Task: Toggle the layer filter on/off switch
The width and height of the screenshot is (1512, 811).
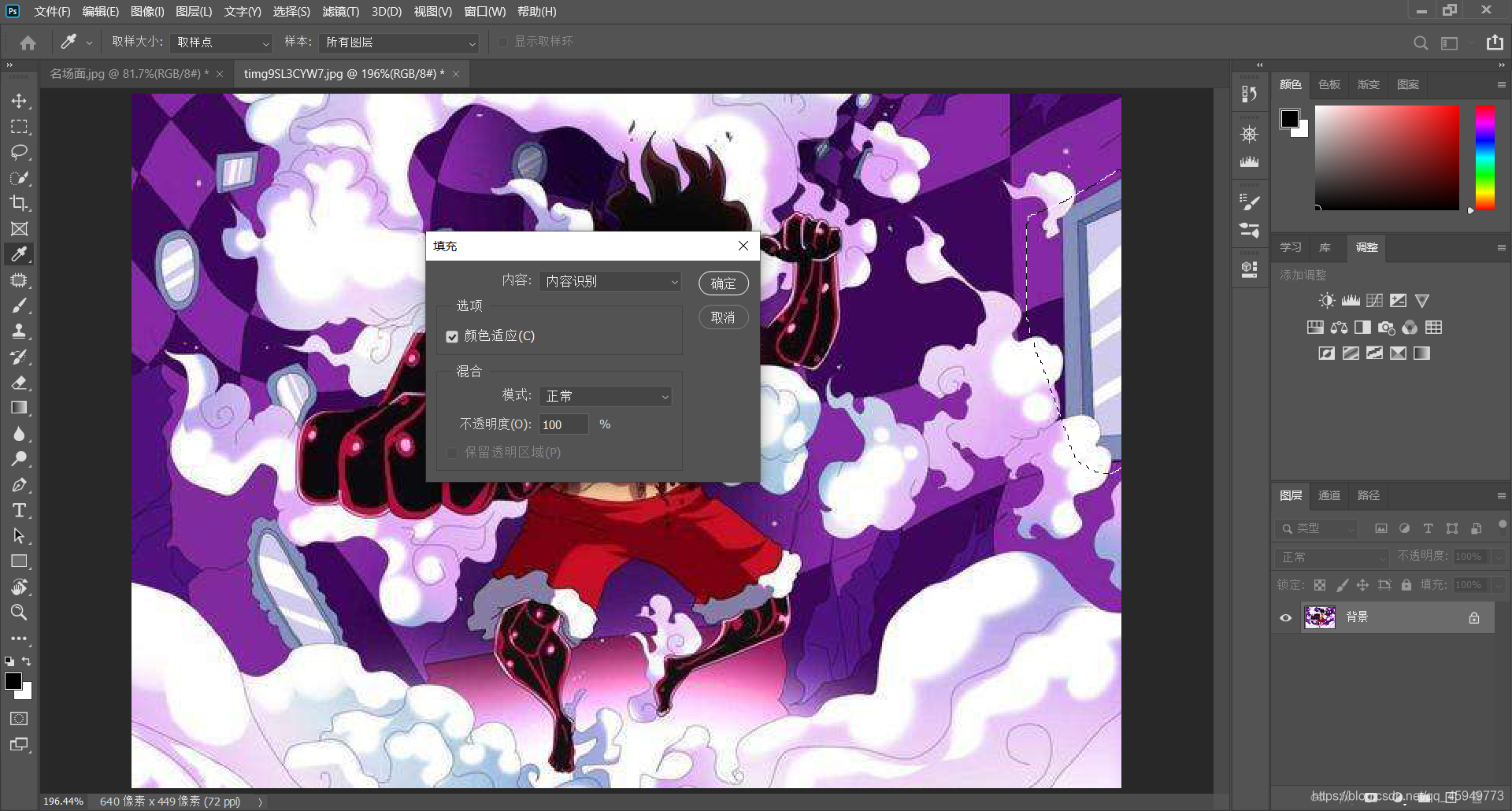Action: [x=1502, y=526]
